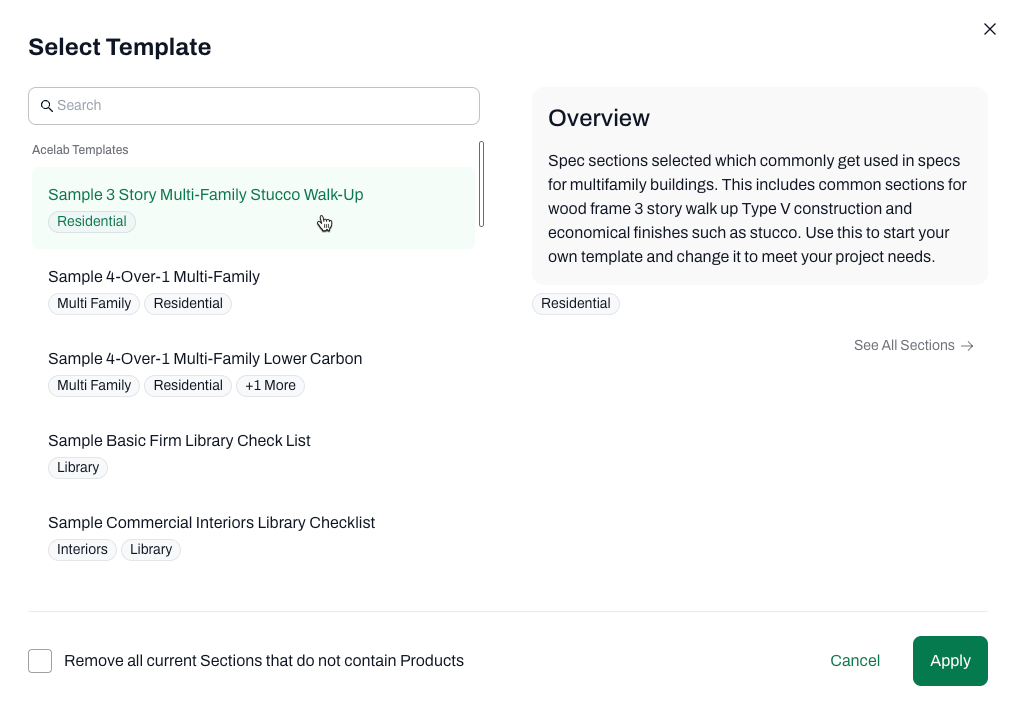
Task: Select Sample Basic Firm Library Check List
Action: (x=254, y=454)
